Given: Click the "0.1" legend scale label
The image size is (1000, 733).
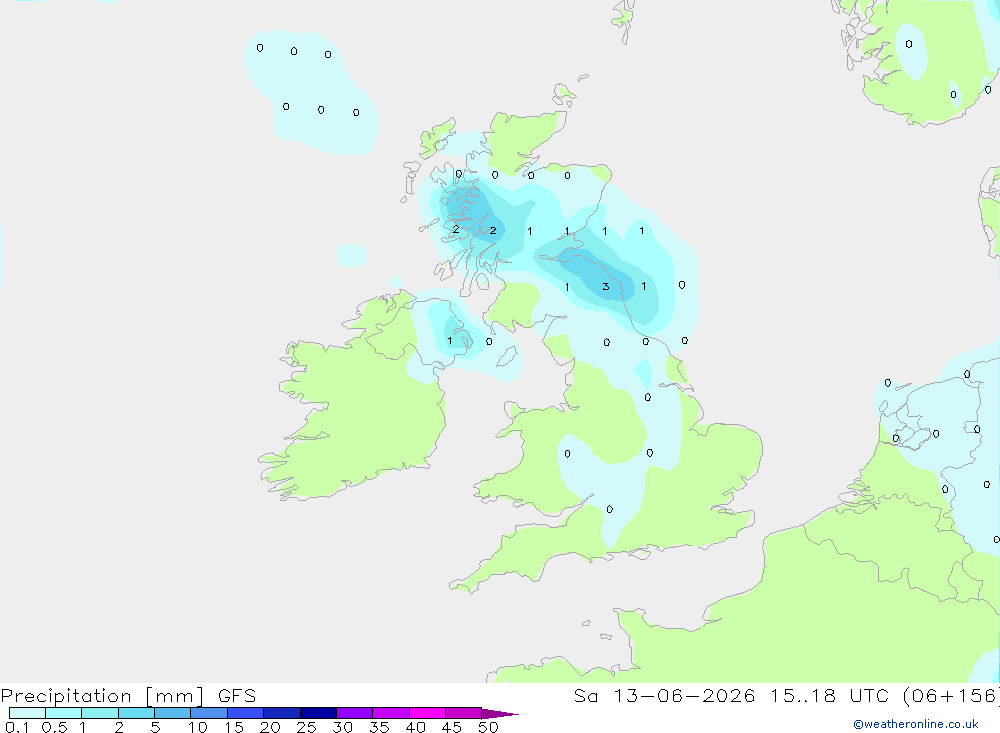Looking at the screenshot, I should (x=17, y=727).
